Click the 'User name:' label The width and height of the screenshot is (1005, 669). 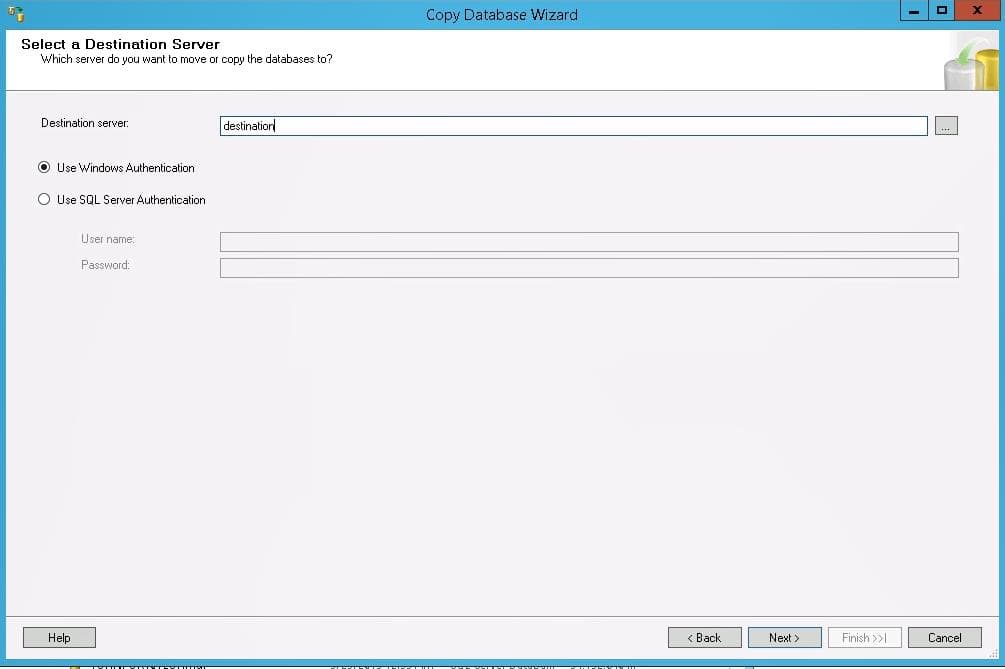point(108,239)
